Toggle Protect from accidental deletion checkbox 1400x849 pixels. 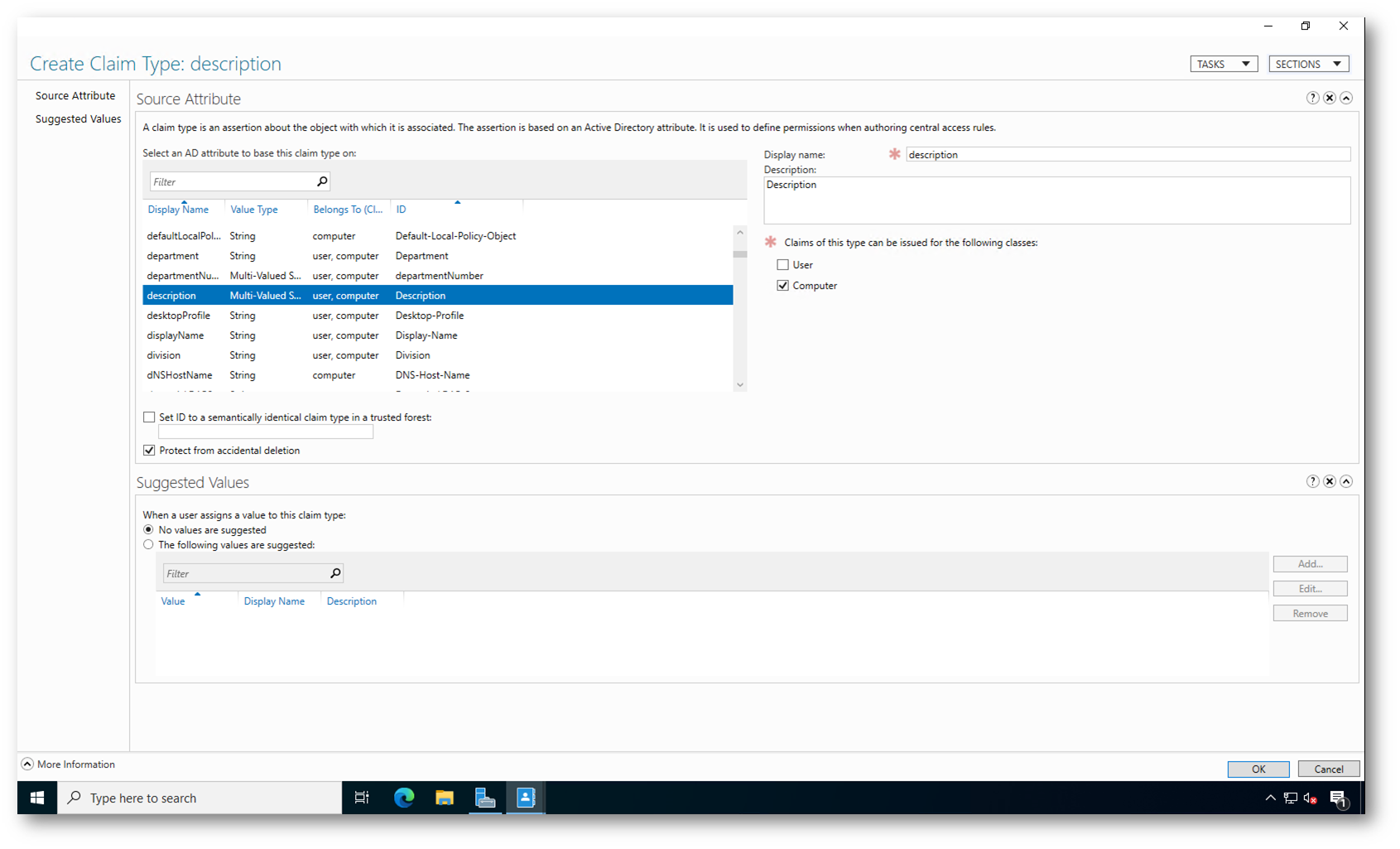(149, 451)
